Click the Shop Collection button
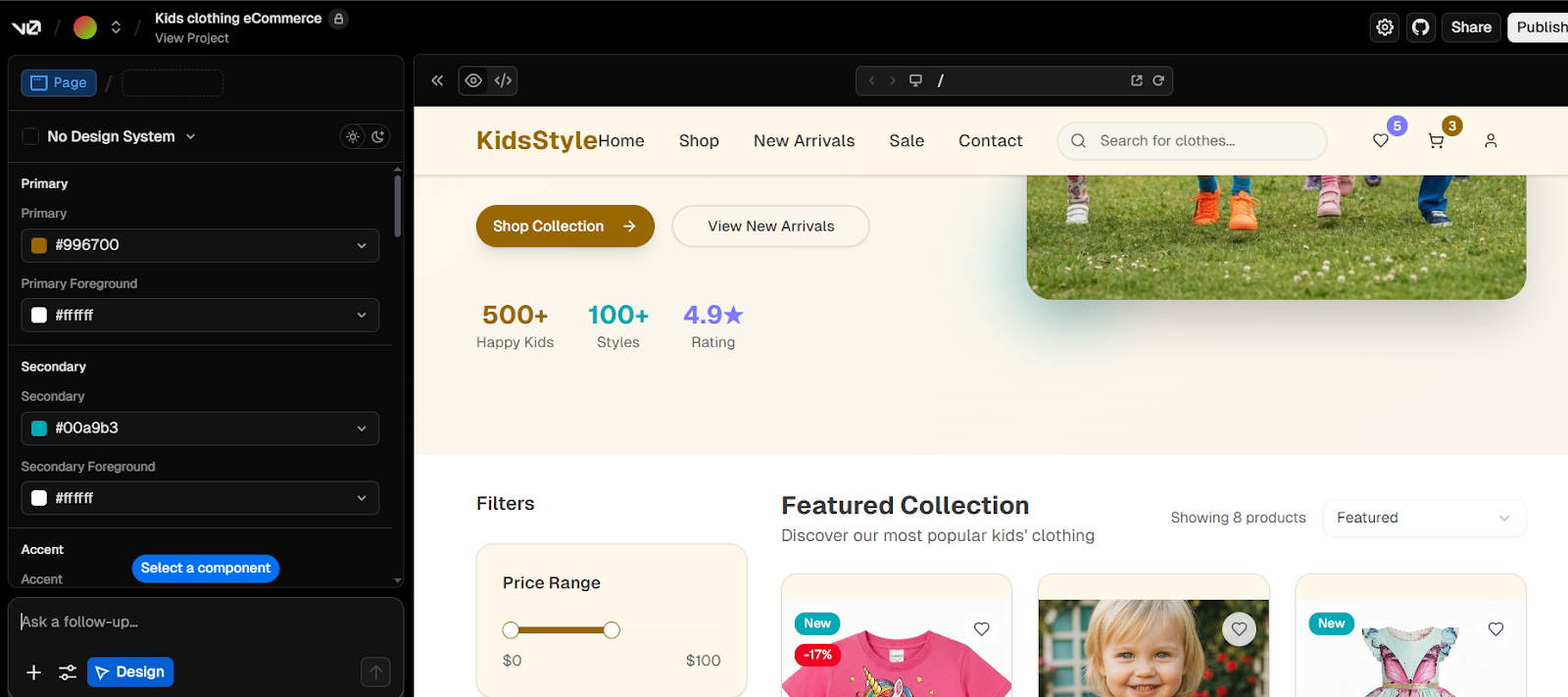Screen dimensions: 1568x697 [x=564, y=226]
